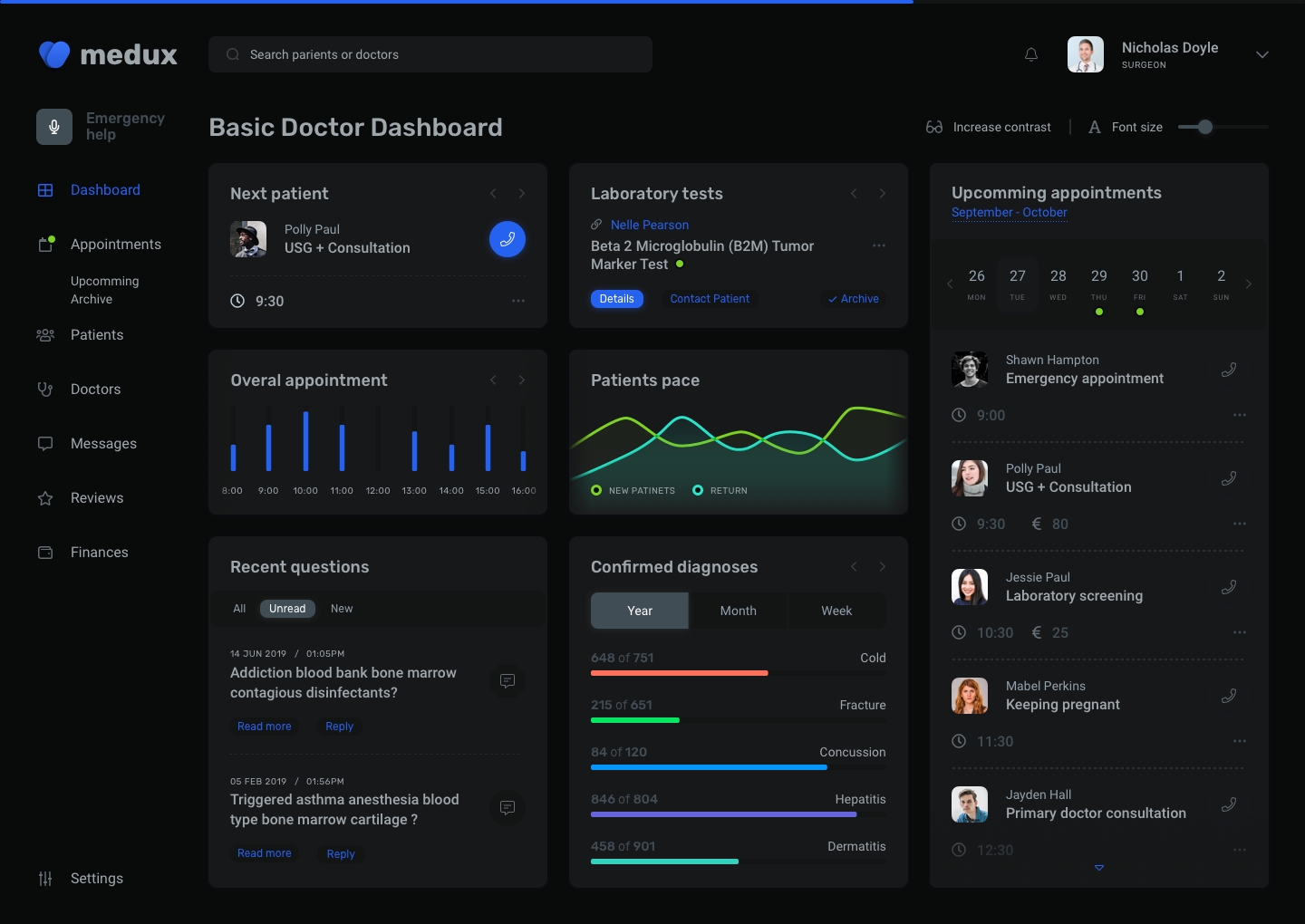Toggle NEW PATINETS legend in Patients pace
Viewport: 1305px width, 924px height.
pyautogui.click(x=633, y=490)
